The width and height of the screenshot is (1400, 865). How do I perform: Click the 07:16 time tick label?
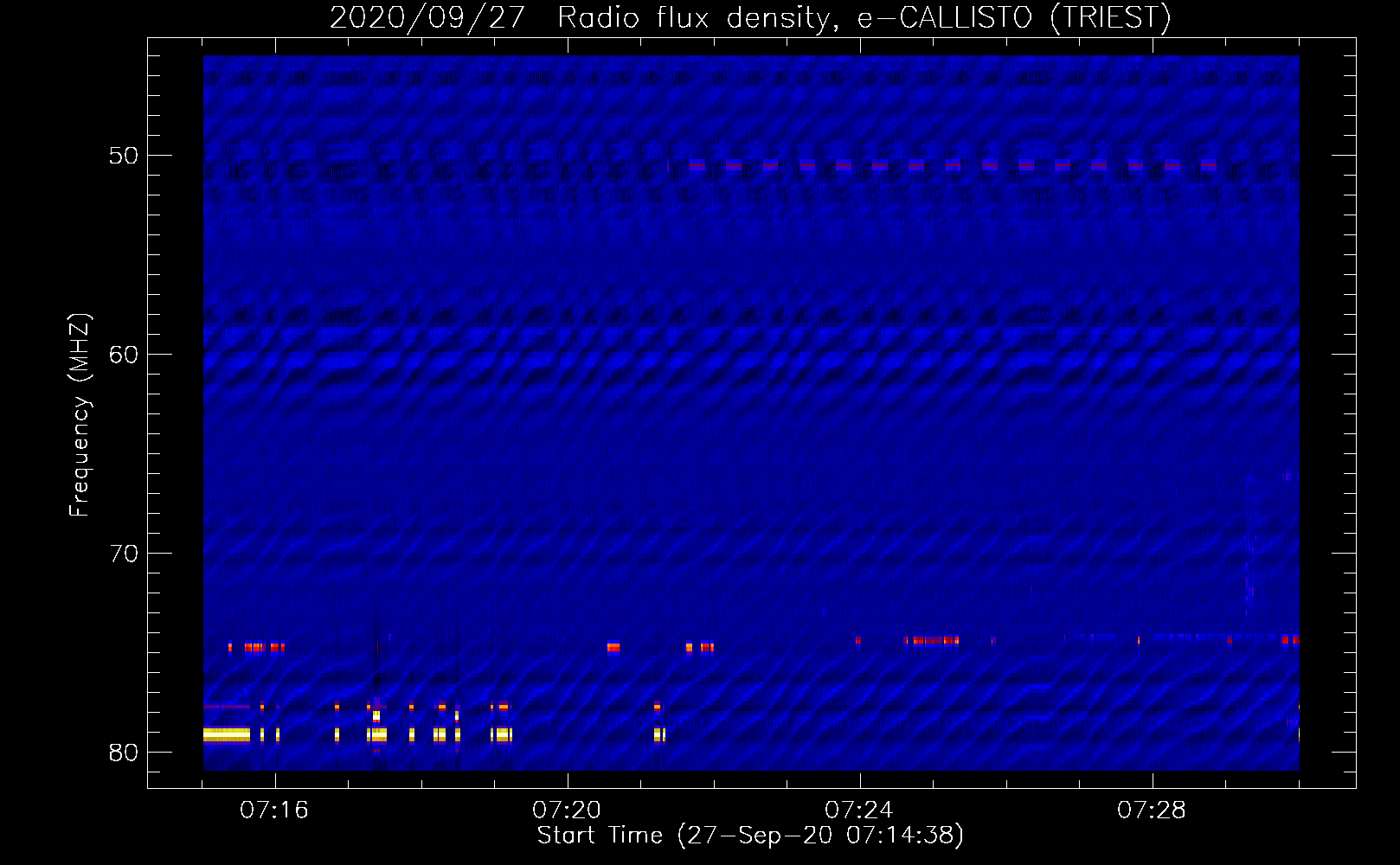274,811
